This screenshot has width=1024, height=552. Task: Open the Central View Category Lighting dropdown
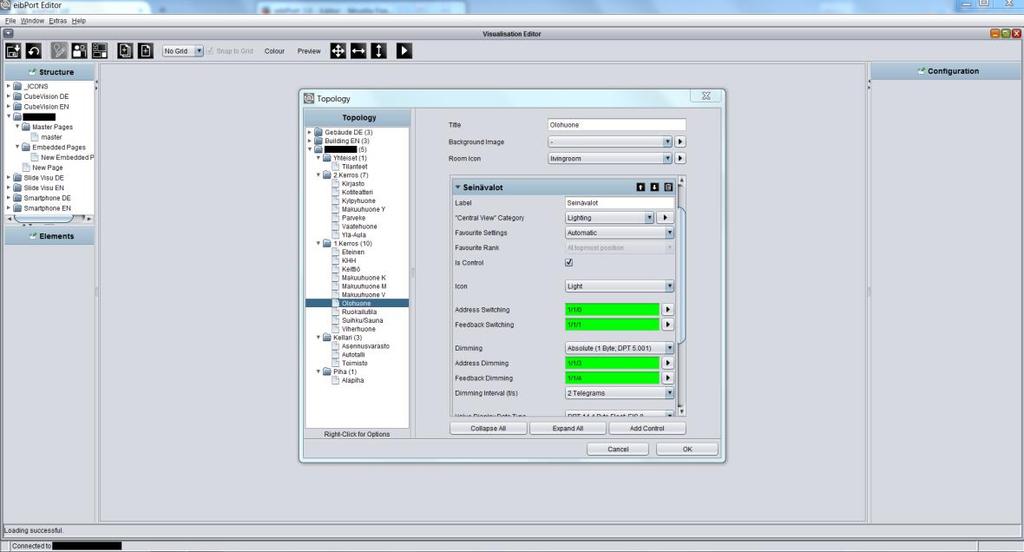tap(609, 218)
